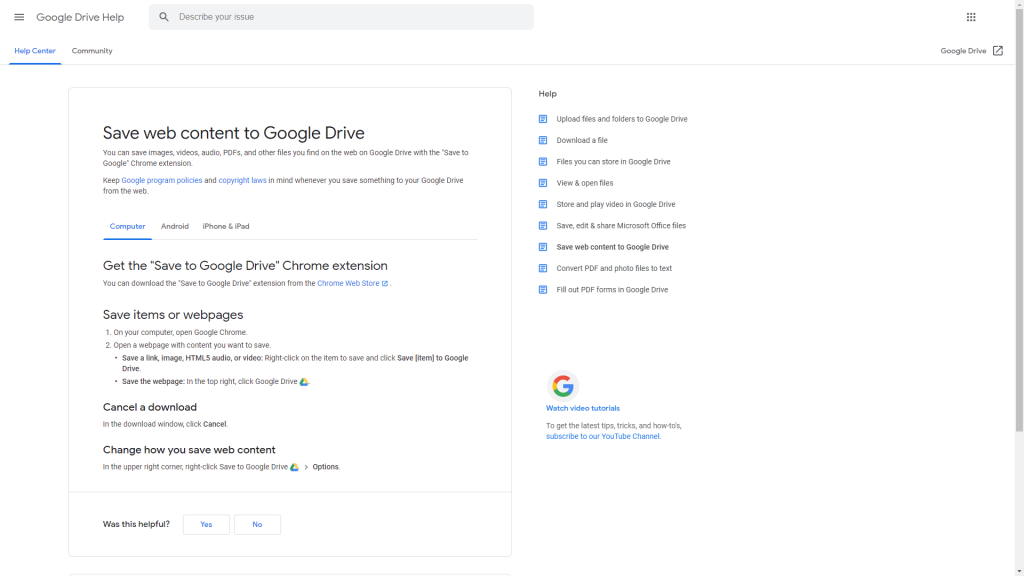
Task: Click the search magnifier icon
Action: (164, 16)
